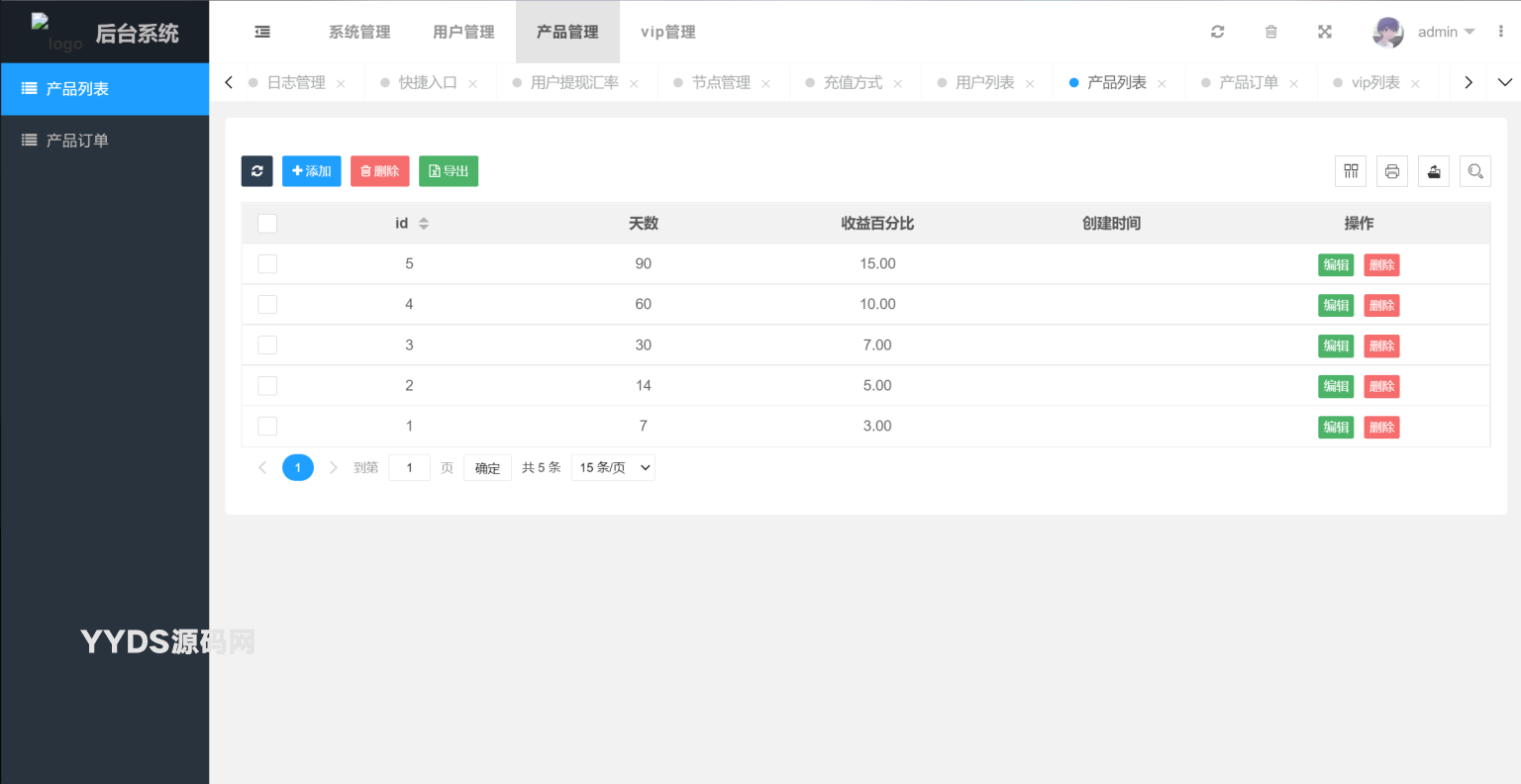Screen dimensions: 1521x784
Task: Click the blue 添加 button
Action: (311, 171)
